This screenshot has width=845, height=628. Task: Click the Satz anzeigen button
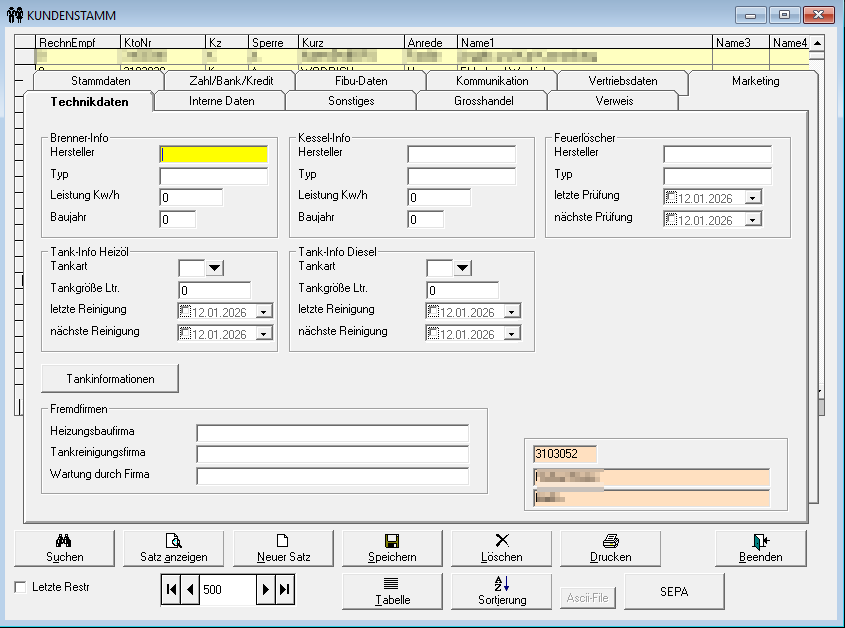174,548
